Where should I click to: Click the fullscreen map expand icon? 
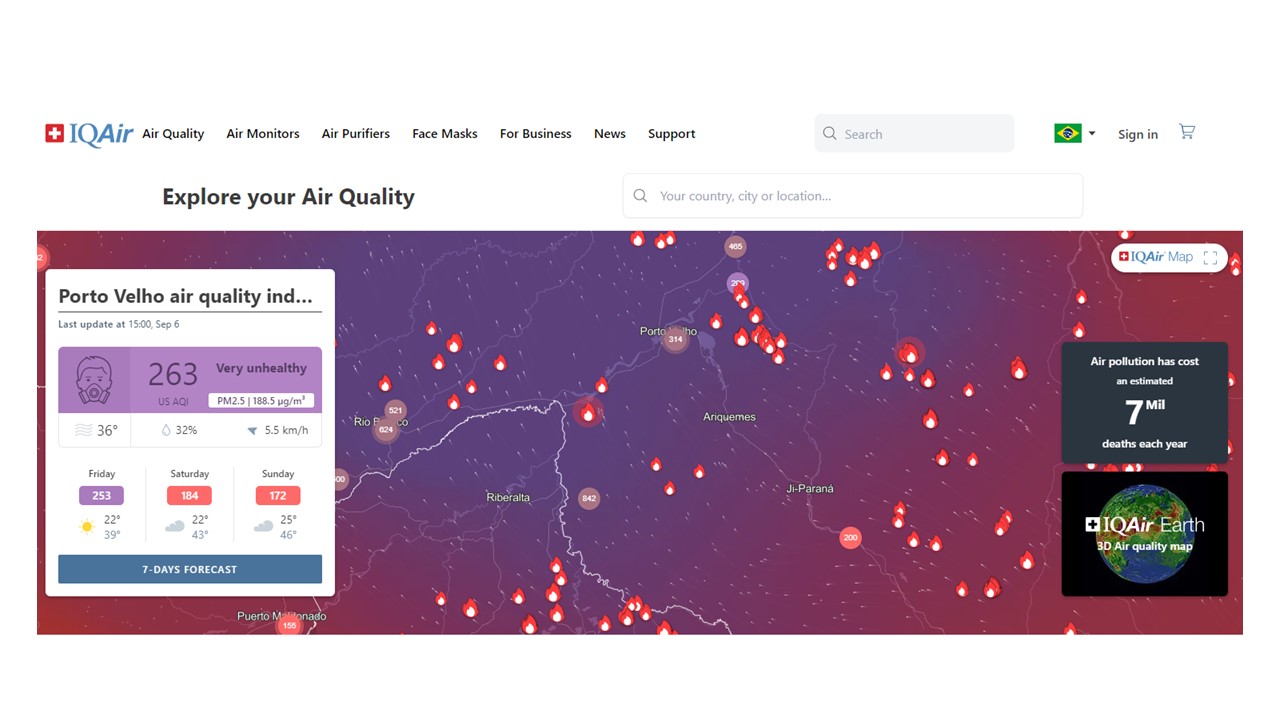pyautogui.click(x=1210, y=257)
